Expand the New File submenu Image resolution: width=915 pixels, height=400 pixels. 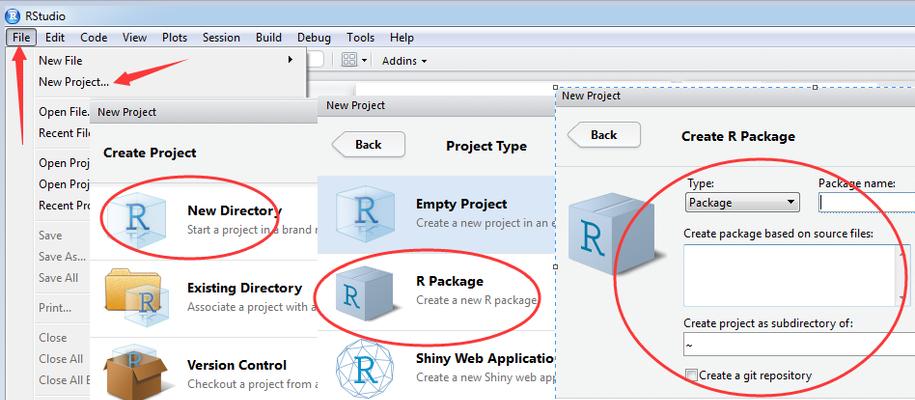(x=166, y=60)
